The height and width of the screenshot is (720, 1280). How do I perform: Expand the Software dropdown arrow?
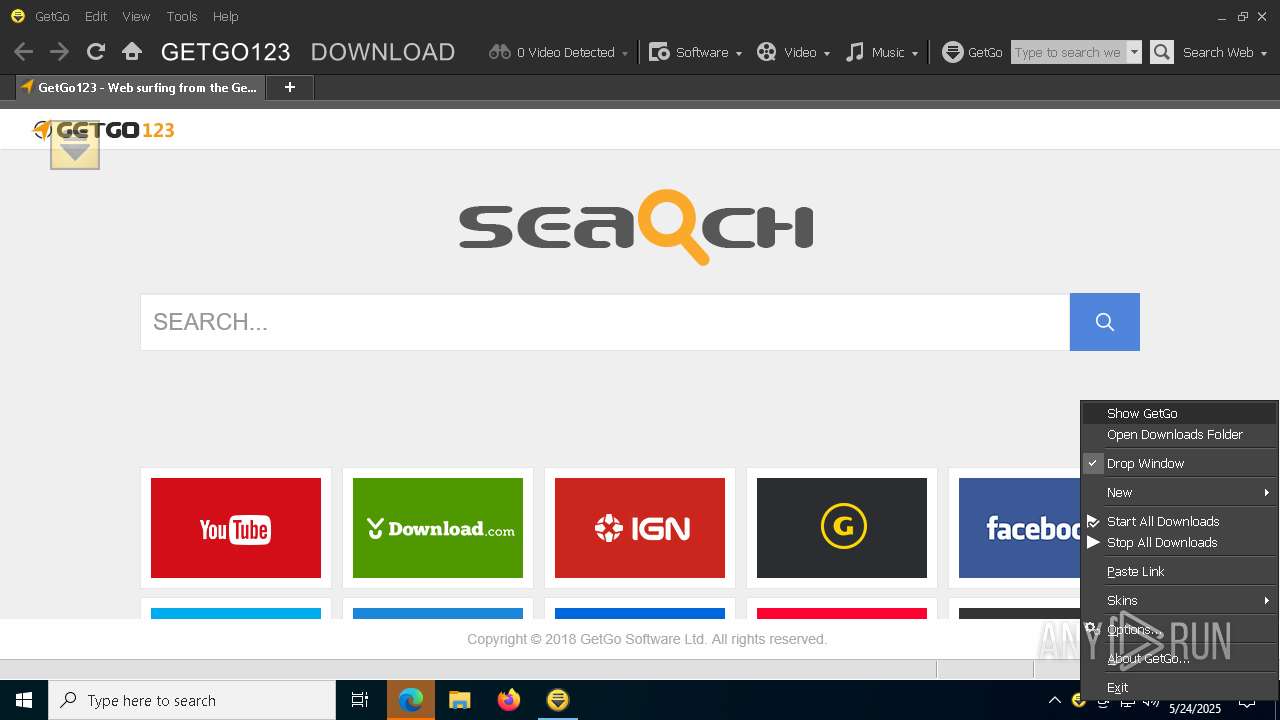[x=738, y=53]
